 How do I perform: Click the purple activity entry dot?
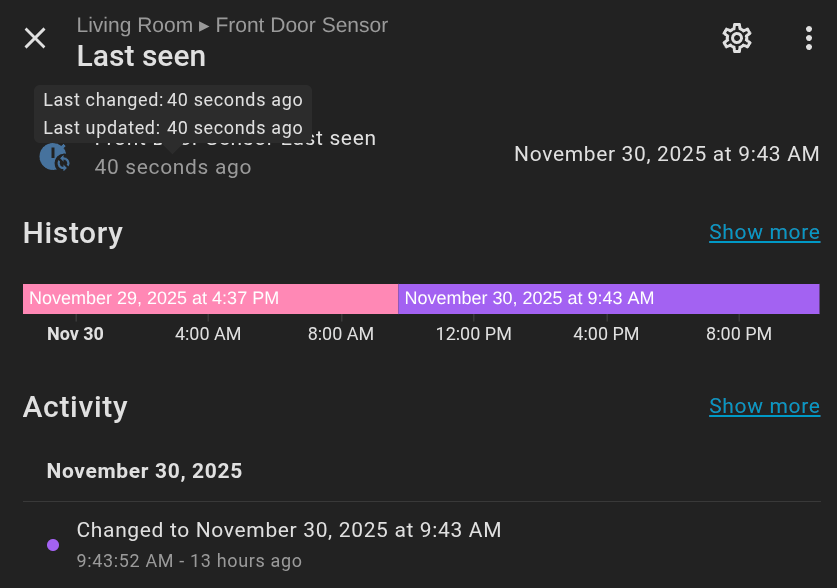(x=53, y=545)
